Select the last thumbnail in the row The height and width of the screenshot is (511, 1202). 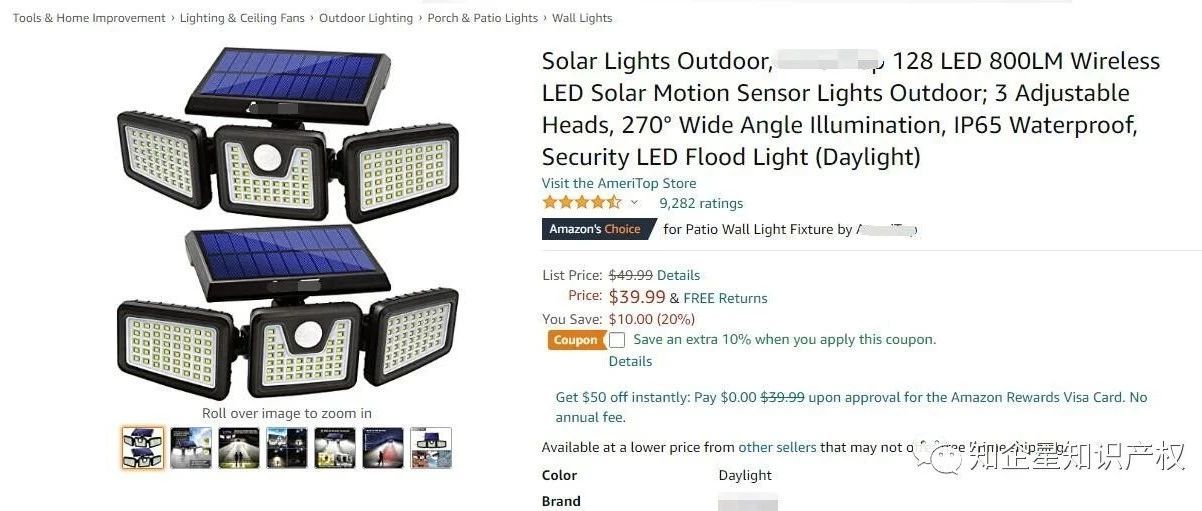431,448
